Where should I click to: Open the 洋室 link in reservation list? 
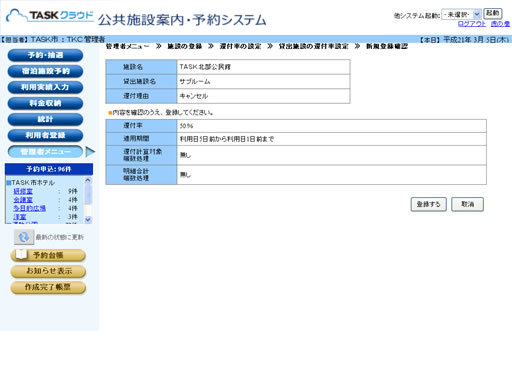click(x=20, y=217)
